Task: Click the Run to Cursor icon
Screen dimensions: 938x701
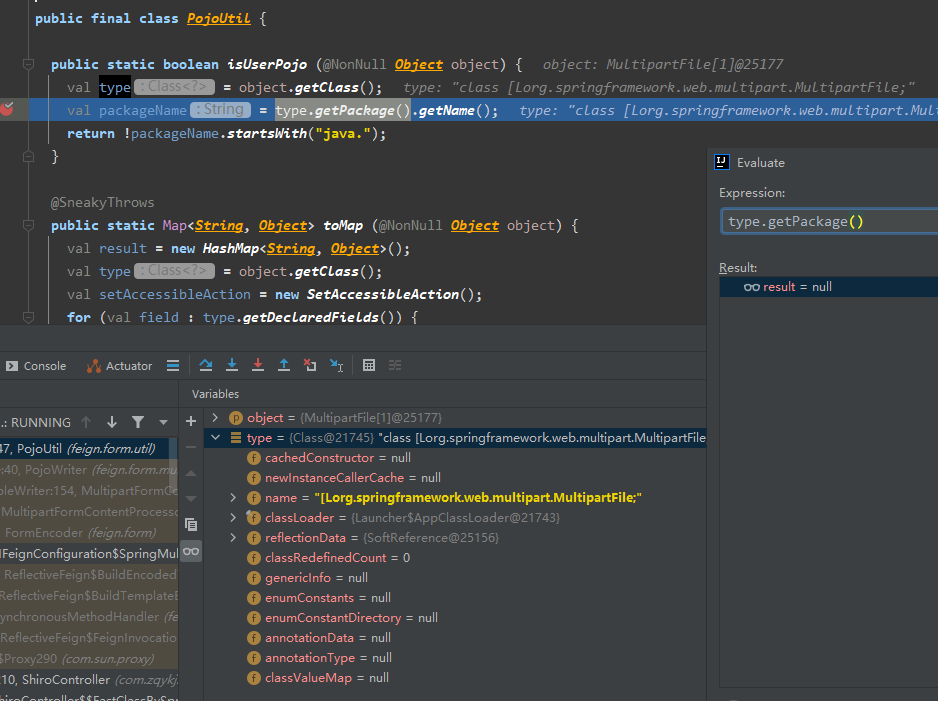Action: (x=336, y=366)
